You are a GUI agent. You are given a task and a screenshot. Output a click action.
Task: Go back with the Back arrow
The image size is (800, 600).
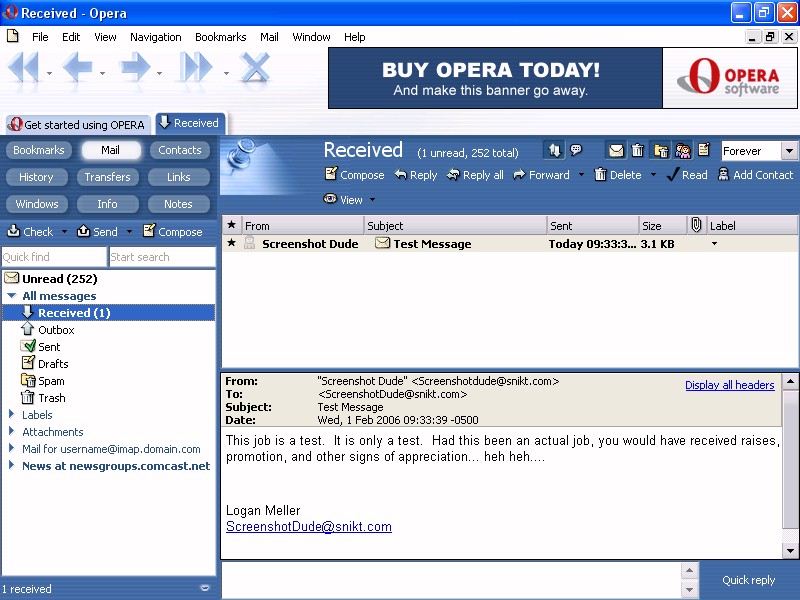click(78, 68)
